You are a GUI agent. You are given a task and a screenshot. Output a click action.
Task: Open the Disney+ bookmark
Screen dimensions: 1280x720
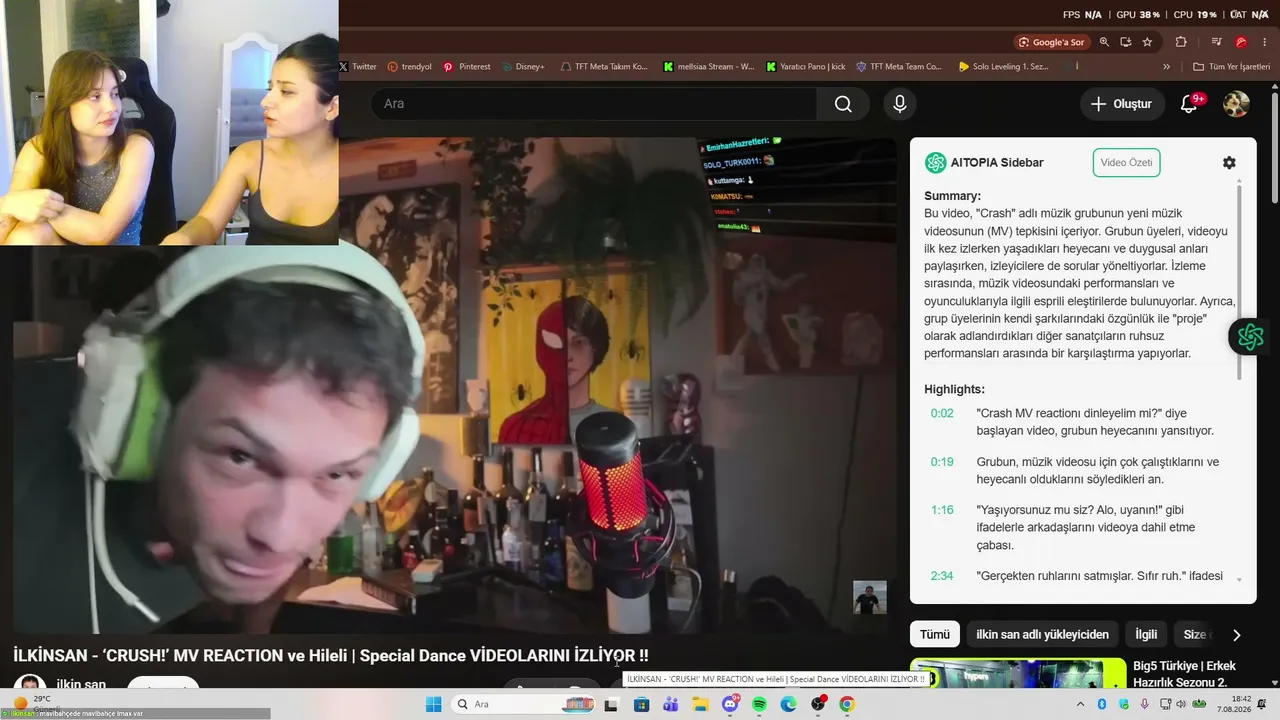coord(523,67)
